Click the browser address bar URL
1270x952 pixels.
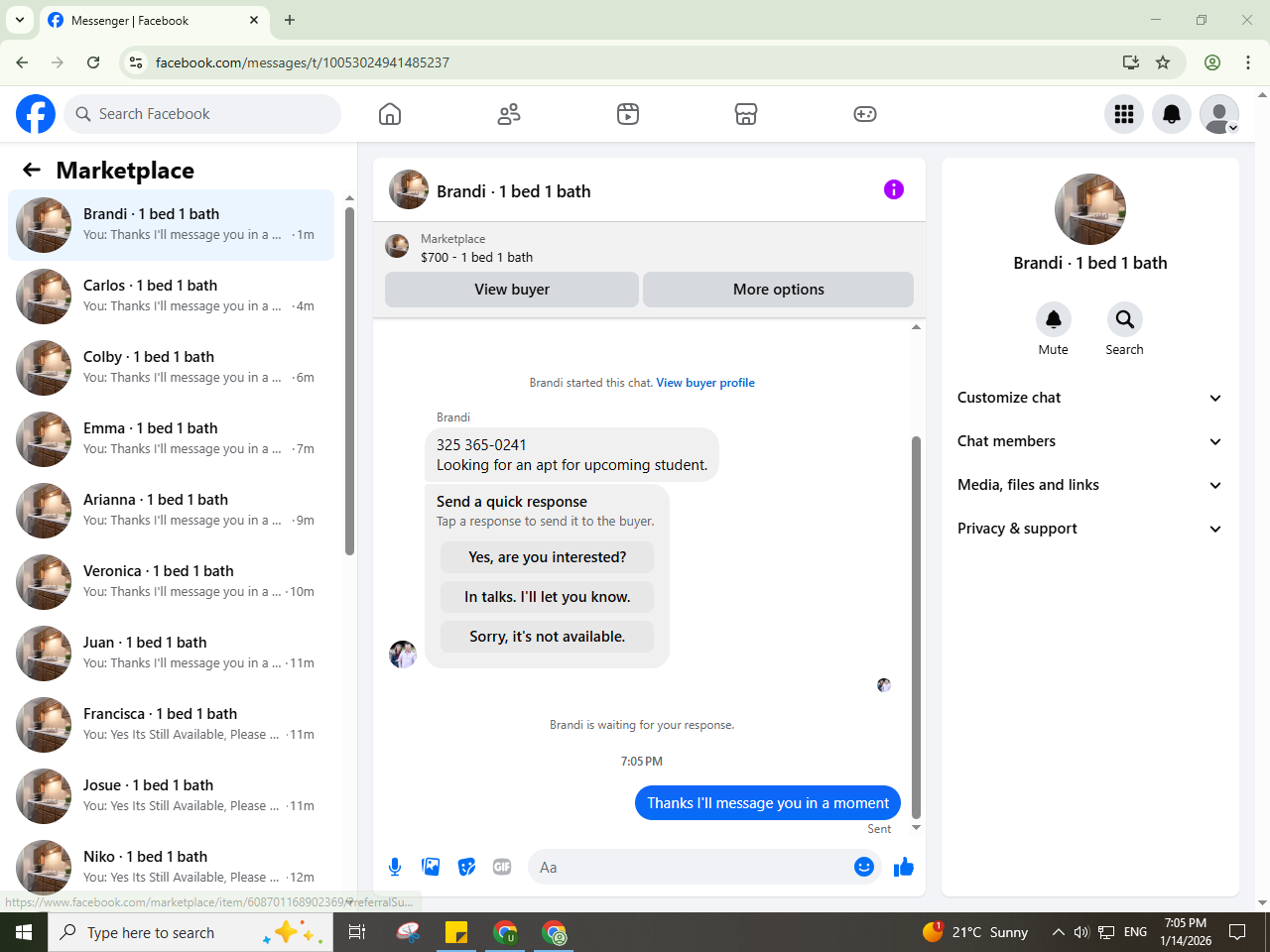pyautogui.click(x=303, y=62)
